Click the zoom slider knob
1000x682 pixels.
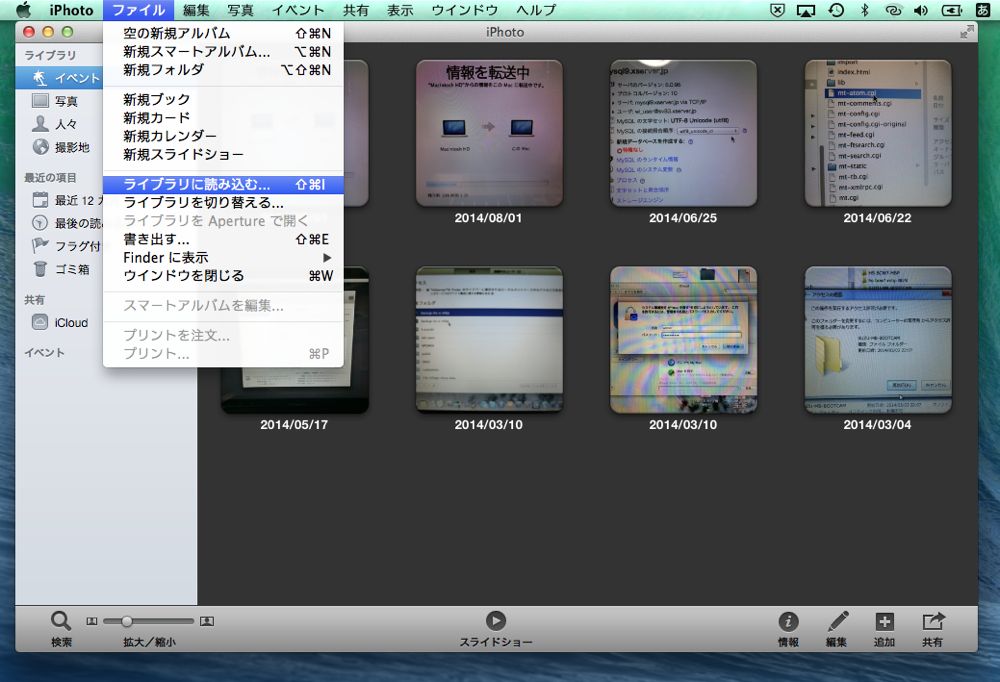pos(127,621)
